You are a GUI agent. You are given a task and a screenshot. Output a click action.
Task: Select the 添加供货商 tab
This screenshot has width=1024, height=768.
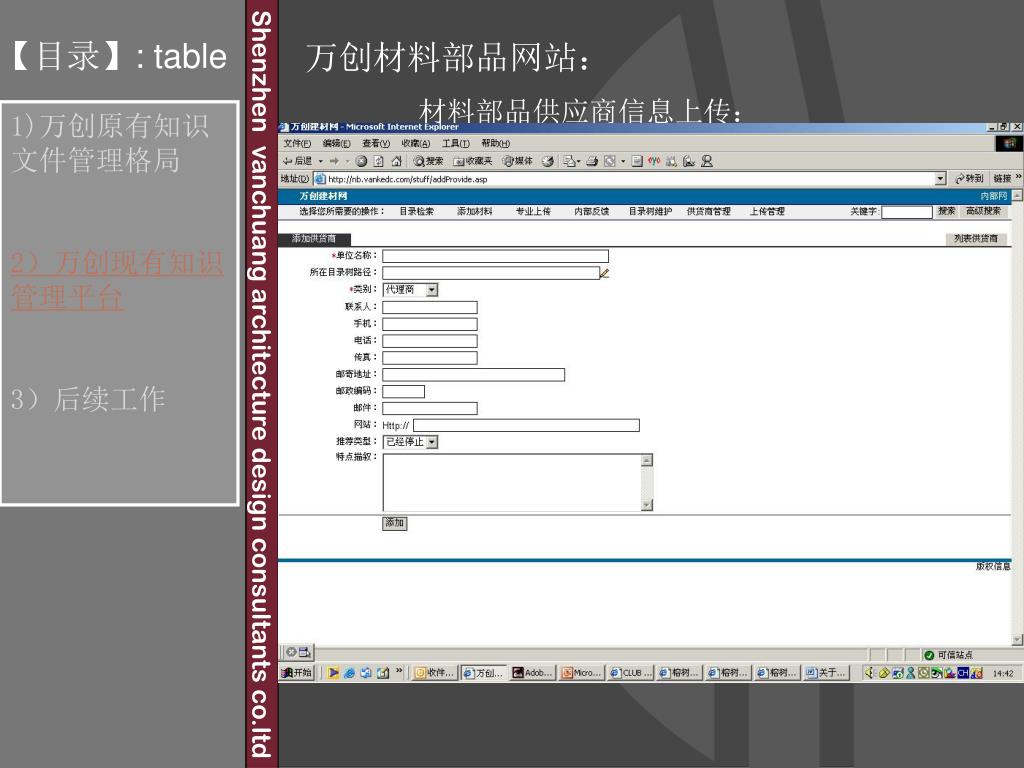pyautogui.click(x=314, y=239)
